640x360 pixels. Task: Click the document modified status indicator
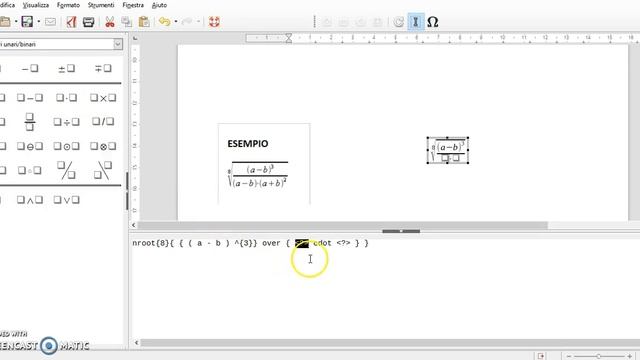tap(541, 356)
